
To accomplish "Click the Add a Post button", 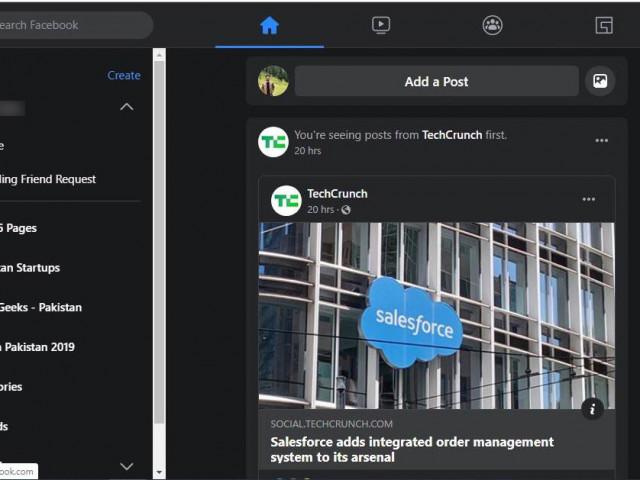I will [x=436, y=81].
